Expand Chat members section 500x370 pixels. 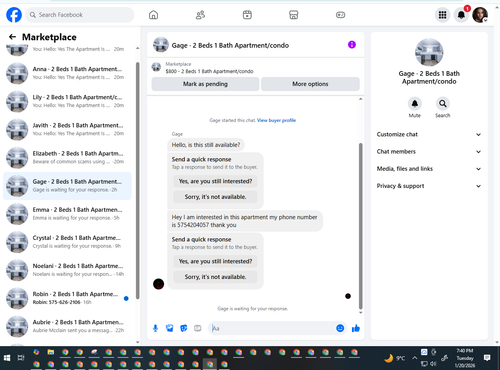pos(429,152)
